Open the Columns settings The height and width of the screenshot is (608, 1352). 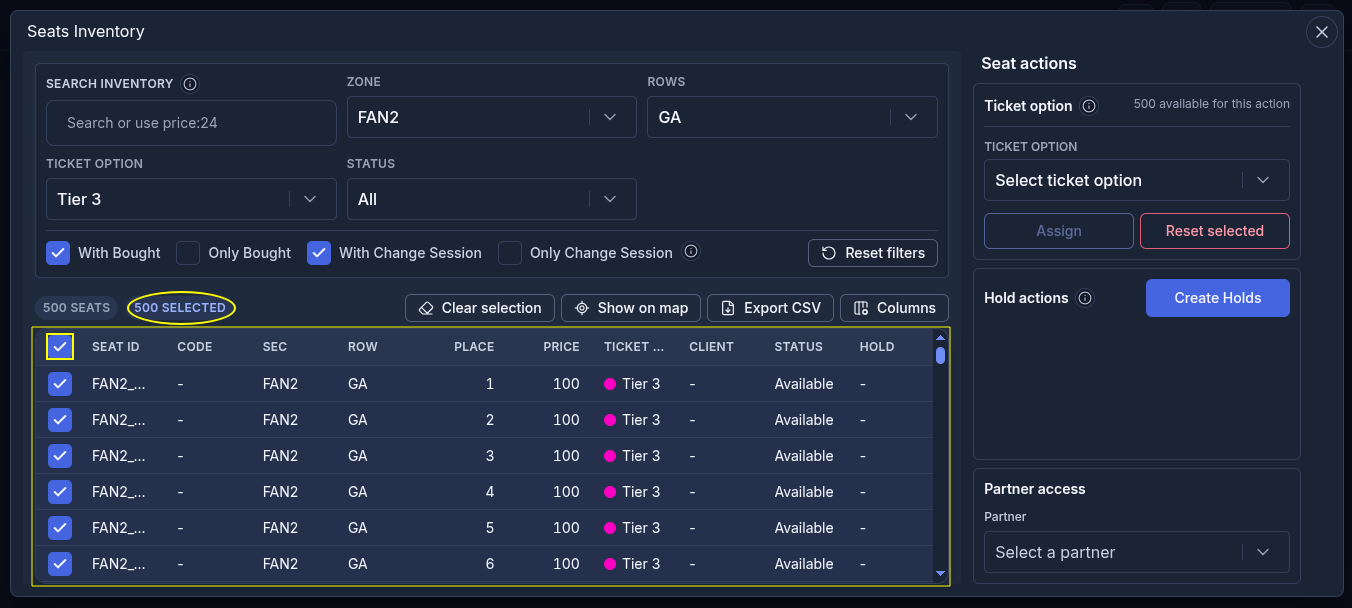coord(894,308)
